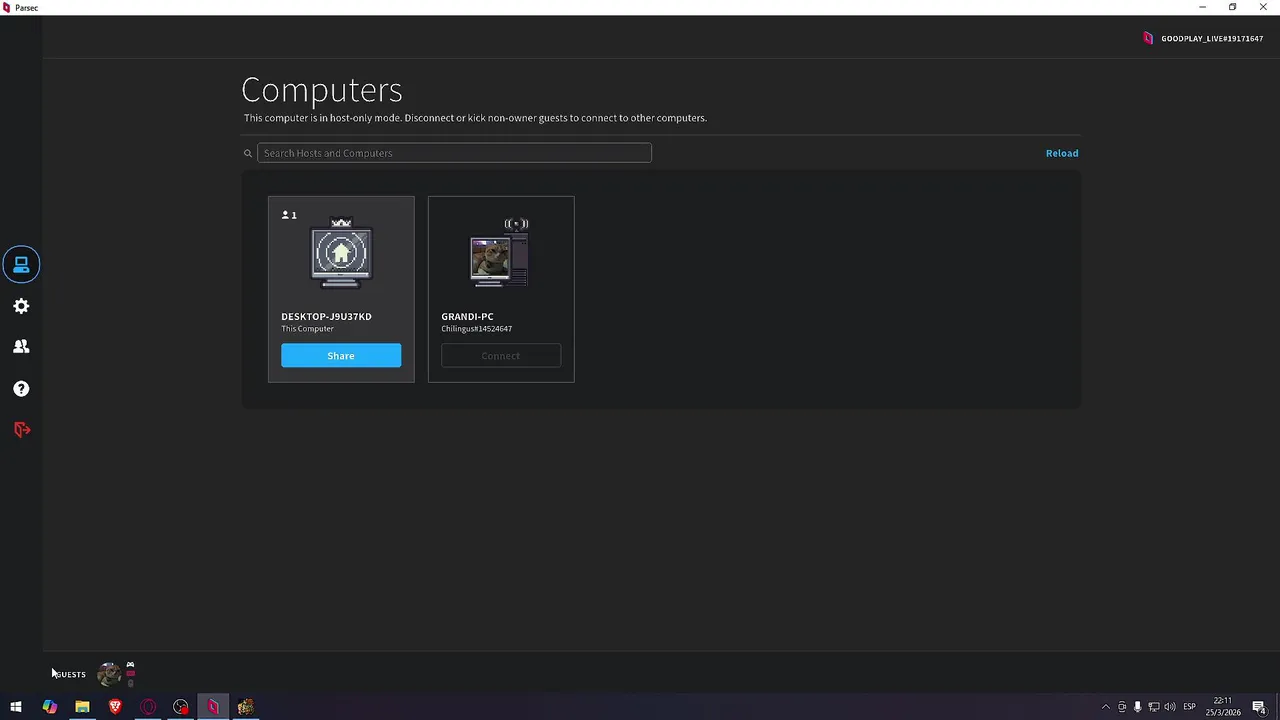Screen dimensions: 1280x720
Task: Click the DESKTOP-J9U37KD name text
Action: [x=326, y=316]
